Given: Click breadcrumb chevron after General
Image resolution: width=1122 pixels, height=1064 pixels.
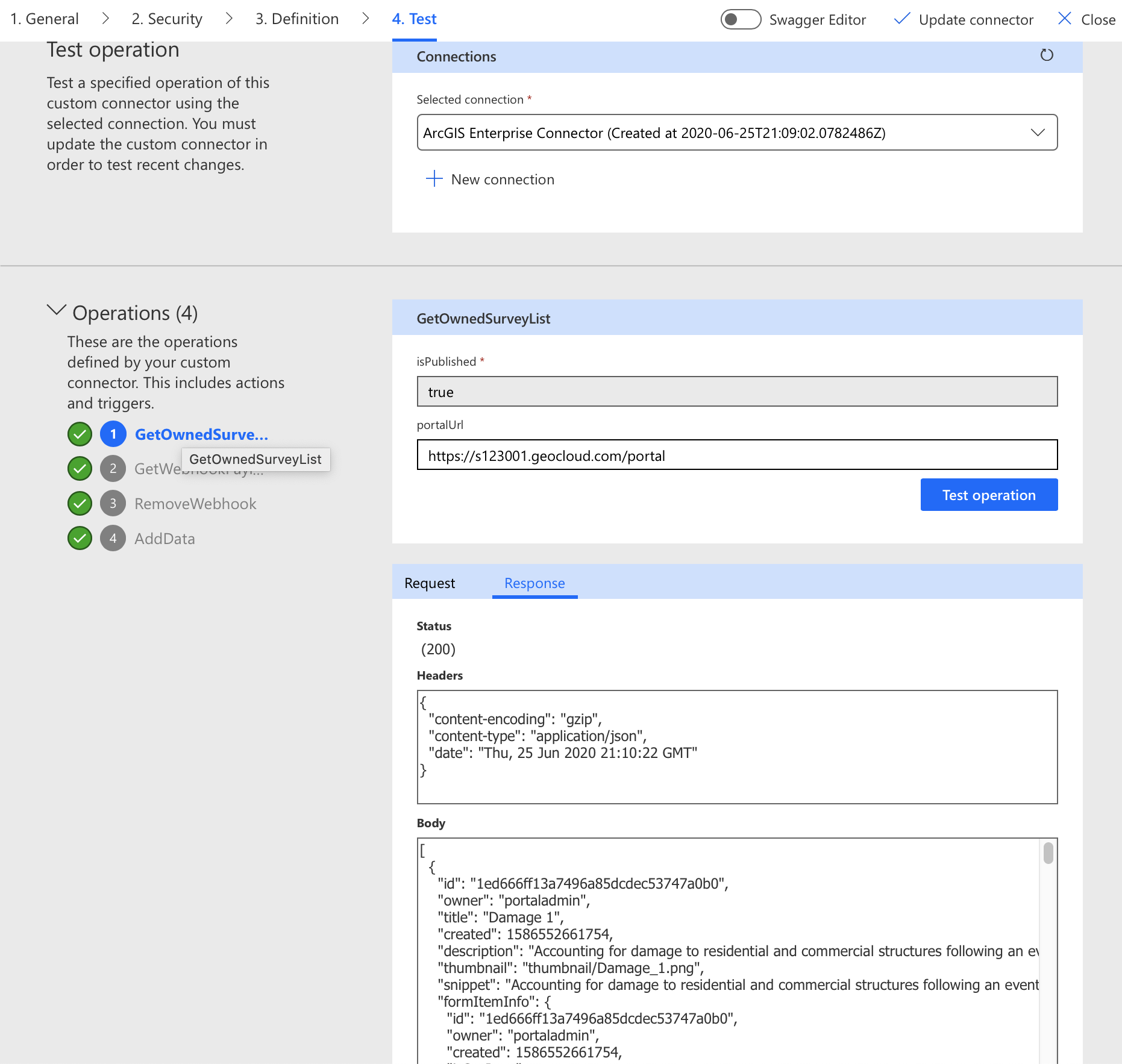Looking at the screenshot, I should [105, 19].
